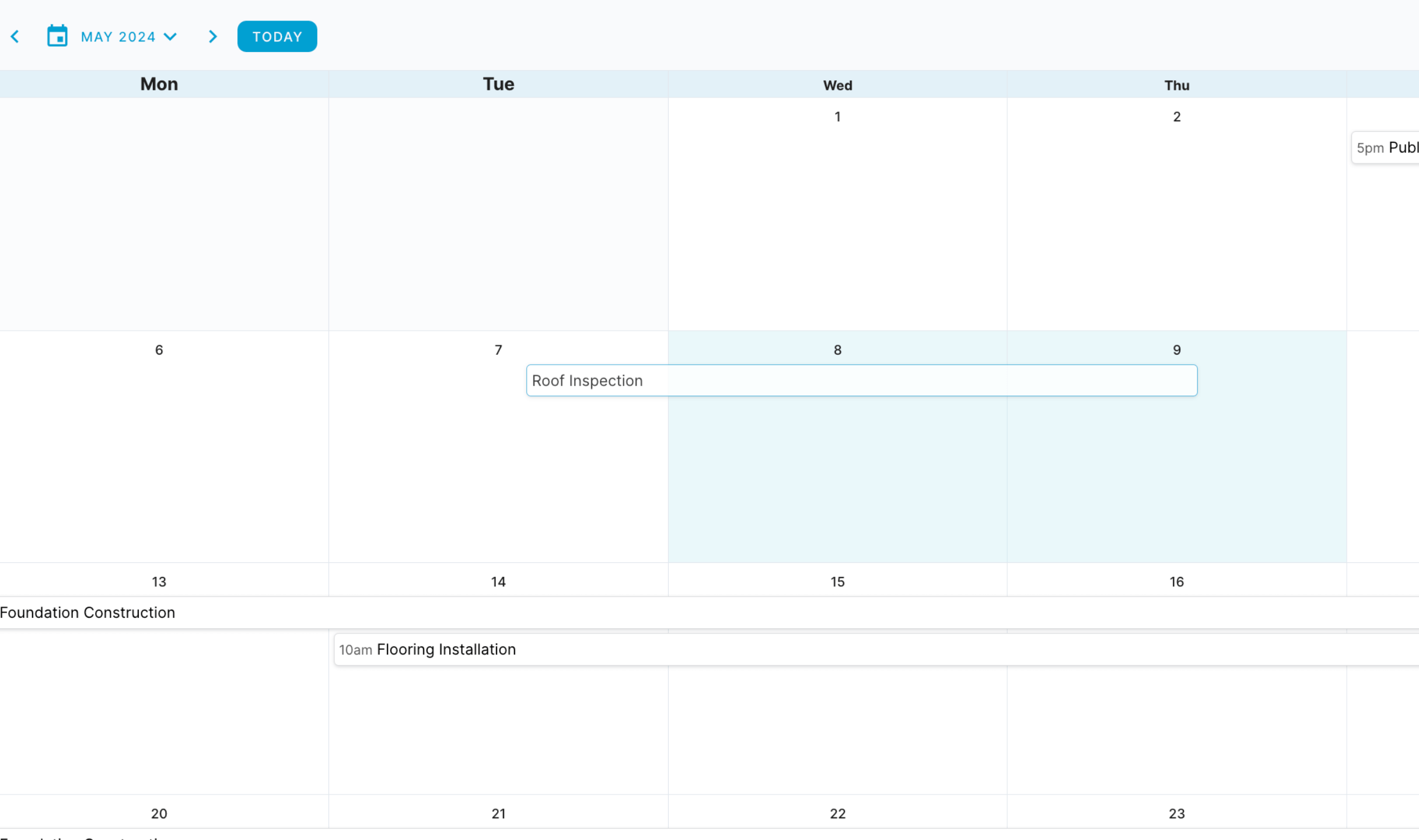Open the 10am Flooring Installation event
Image resolution: width=1419 pixels, height=840 pixels.
pos(876,649)
